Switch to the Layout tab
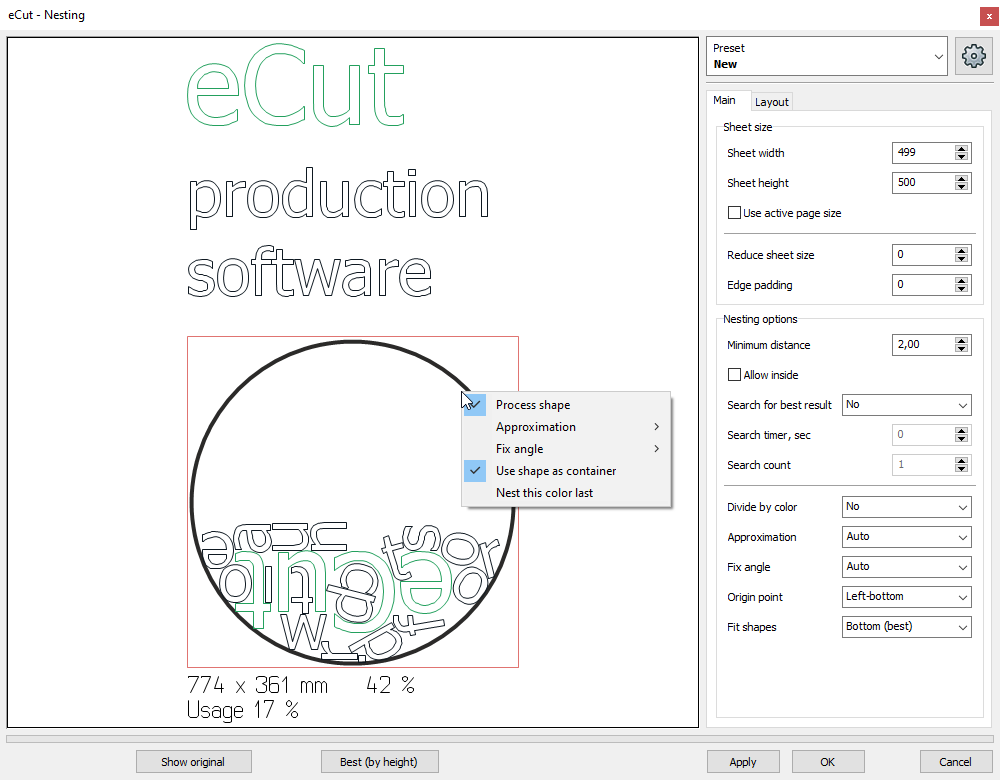Viewport: 1000px width, 780px height. tap(771, 102)
